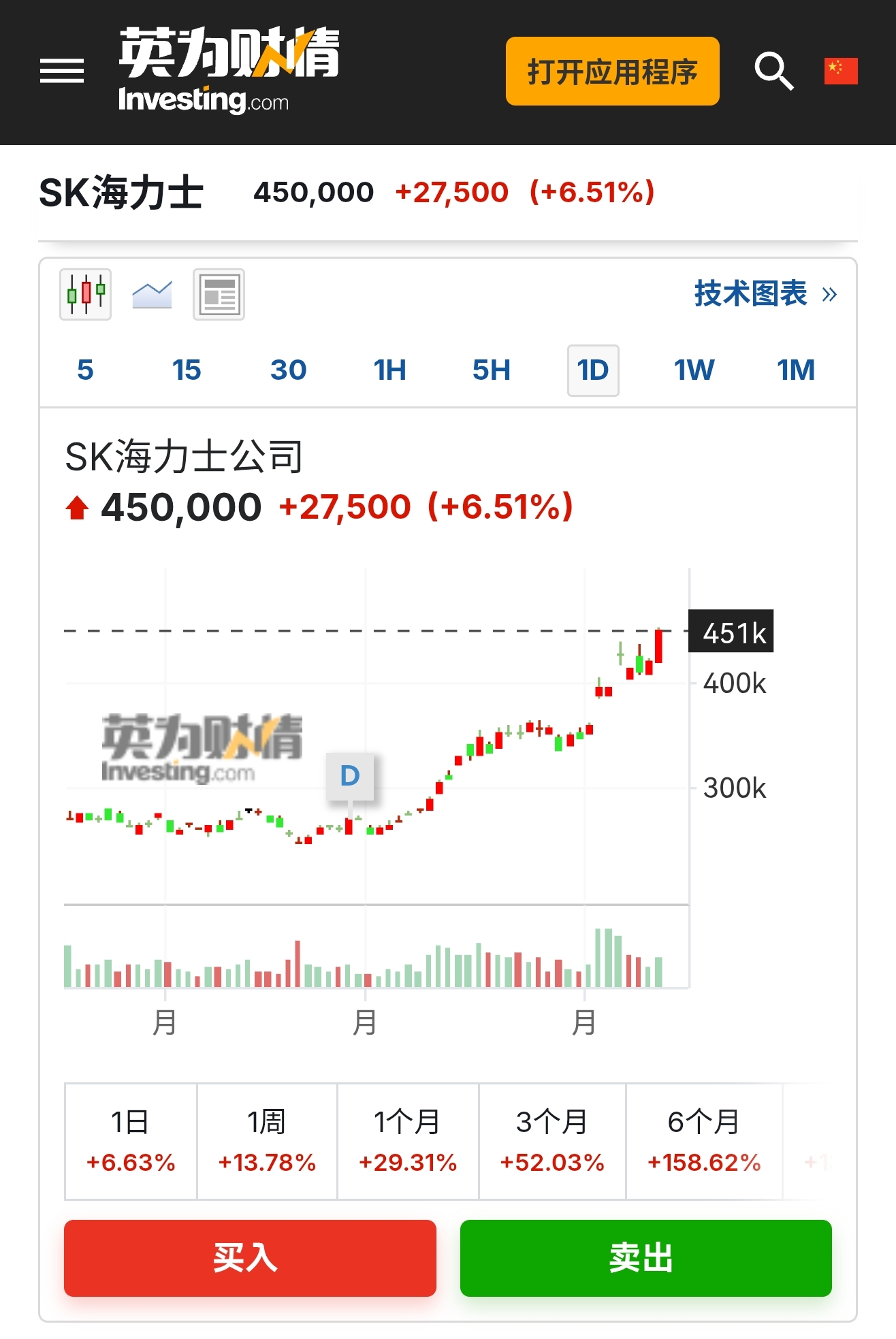Screen dimensions: 896x1339
Task: Tap the green 卖出 sell button
Action: 645,1258
